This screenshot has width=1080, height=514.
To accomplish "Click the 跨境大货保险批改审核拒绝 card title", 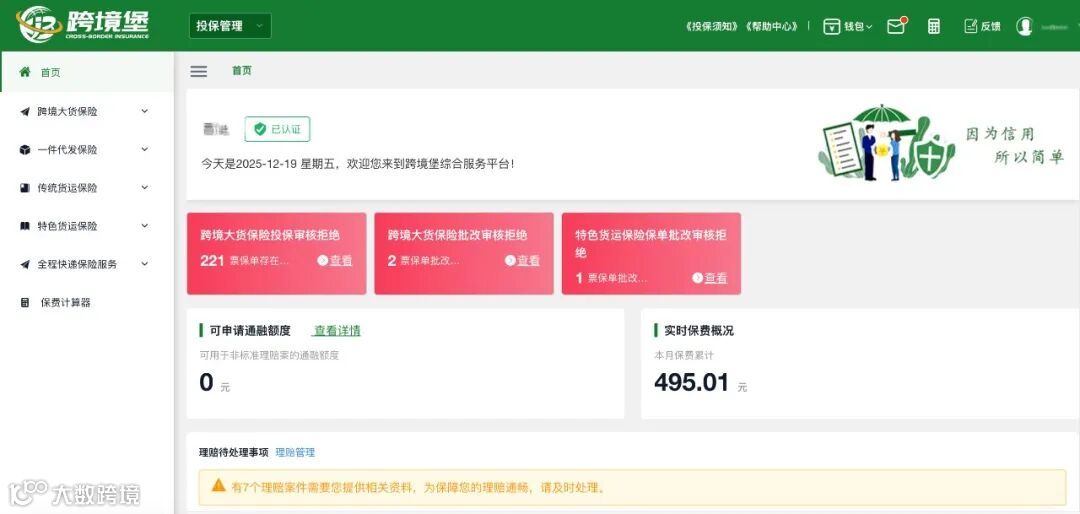I will coord(457,235).
